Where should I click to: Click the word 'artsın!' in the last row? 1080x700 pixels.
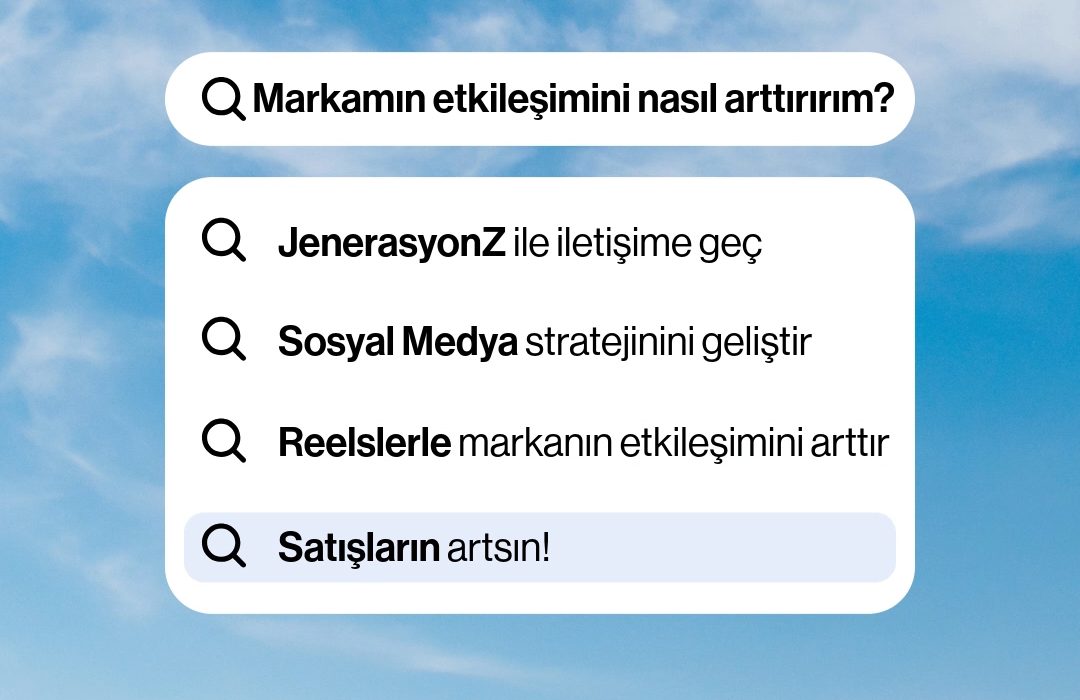pyautogui.click(x=498, y=548)
